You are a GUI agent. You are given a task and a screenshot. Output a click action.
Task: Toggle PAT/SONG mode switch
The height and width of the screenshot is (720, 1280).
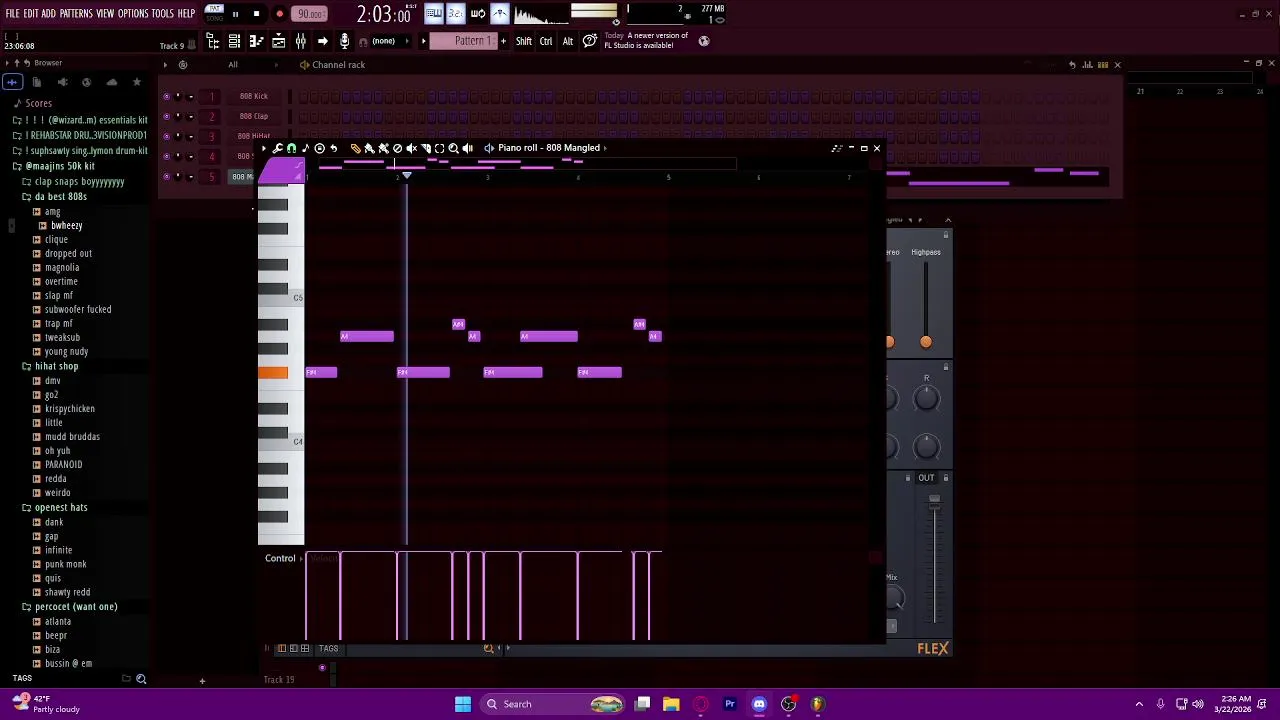click(214, 13)
